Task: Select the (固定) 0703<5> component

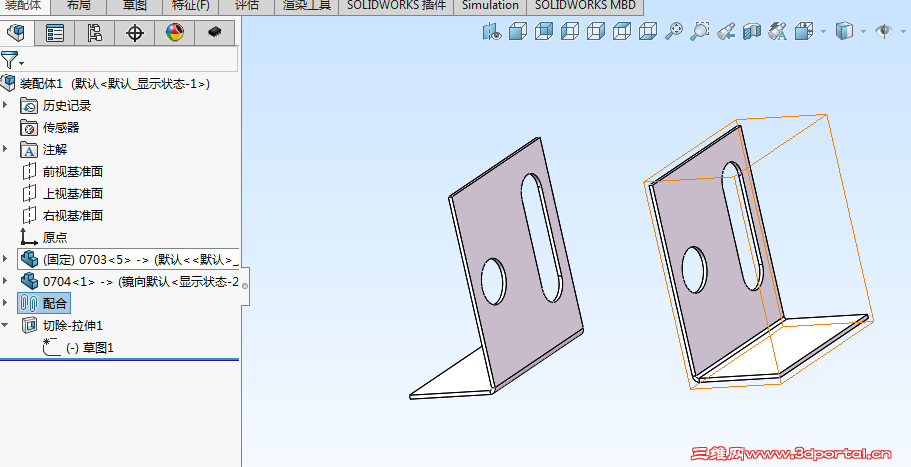Action: coord(128,259)
